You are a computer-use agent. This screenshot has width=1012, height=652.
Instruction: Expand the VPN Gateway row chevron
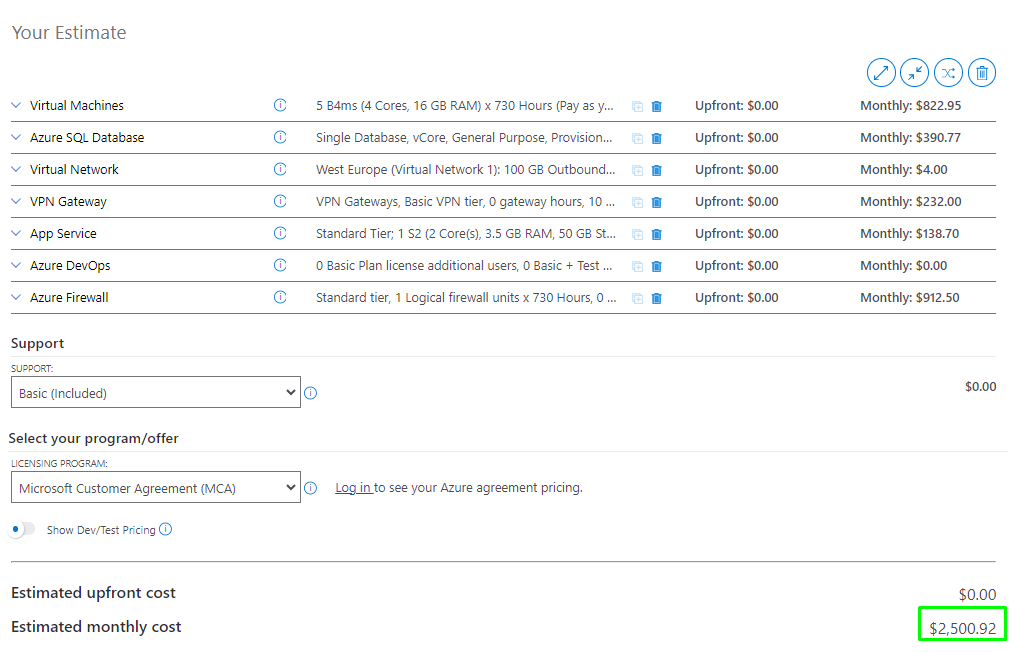pyautogui.click(x=16, y=201)
